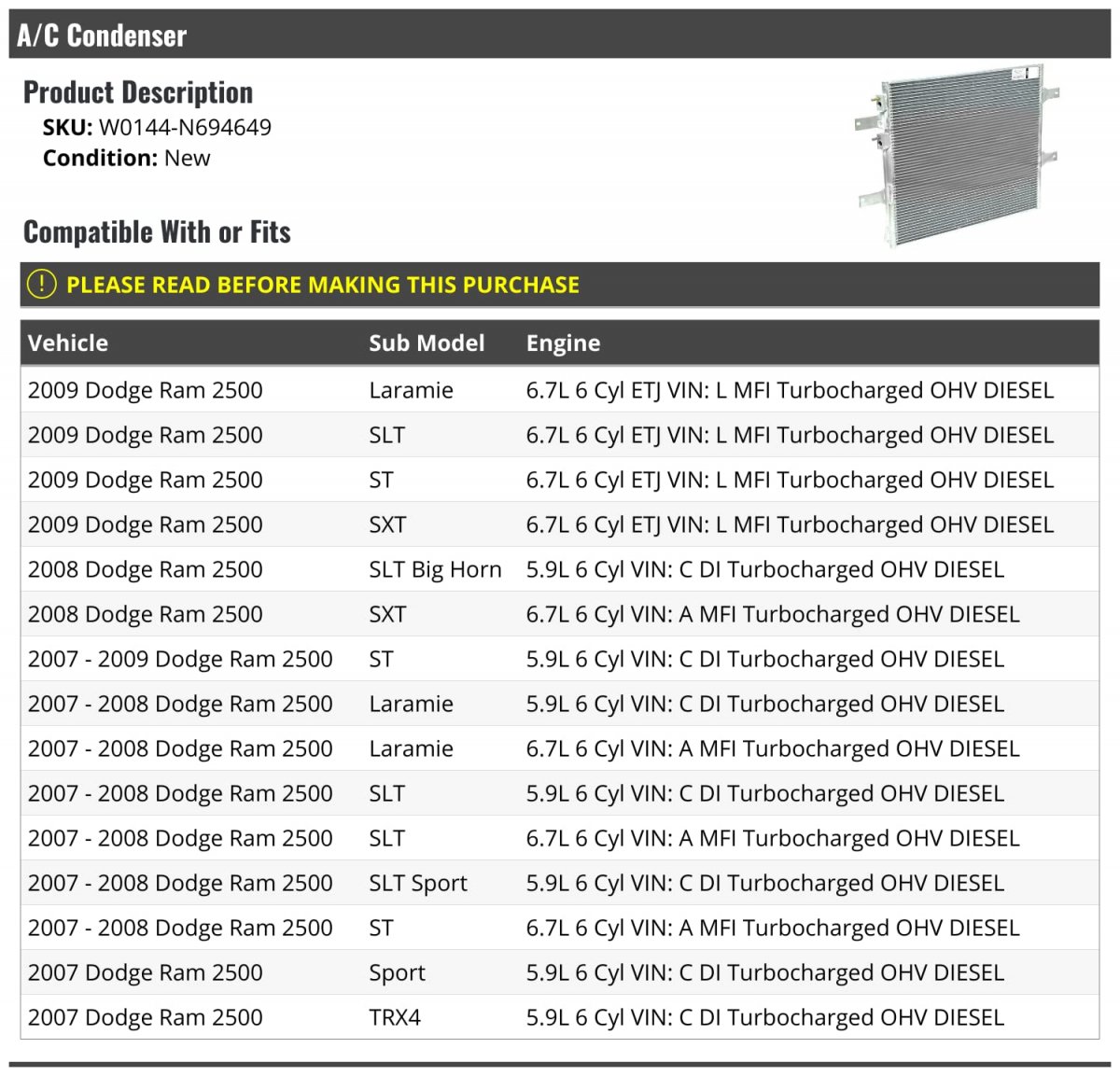The height and width of the screenshot is (1076, 1120).
Task: Click engine cell for 2009 Laramie row
Action: click(x=790, y=390)
